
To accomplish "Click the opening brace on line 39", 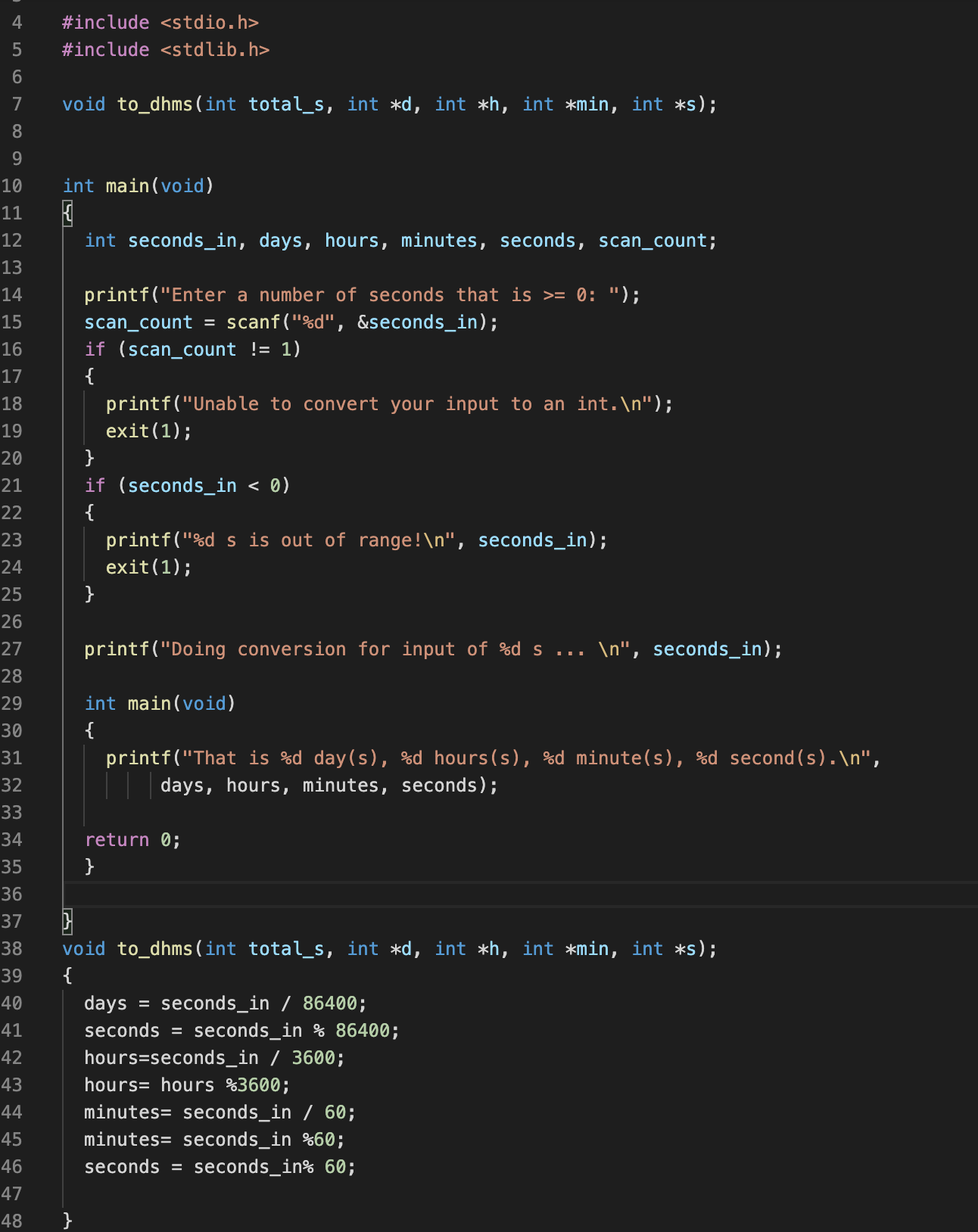I will (67, 976).
